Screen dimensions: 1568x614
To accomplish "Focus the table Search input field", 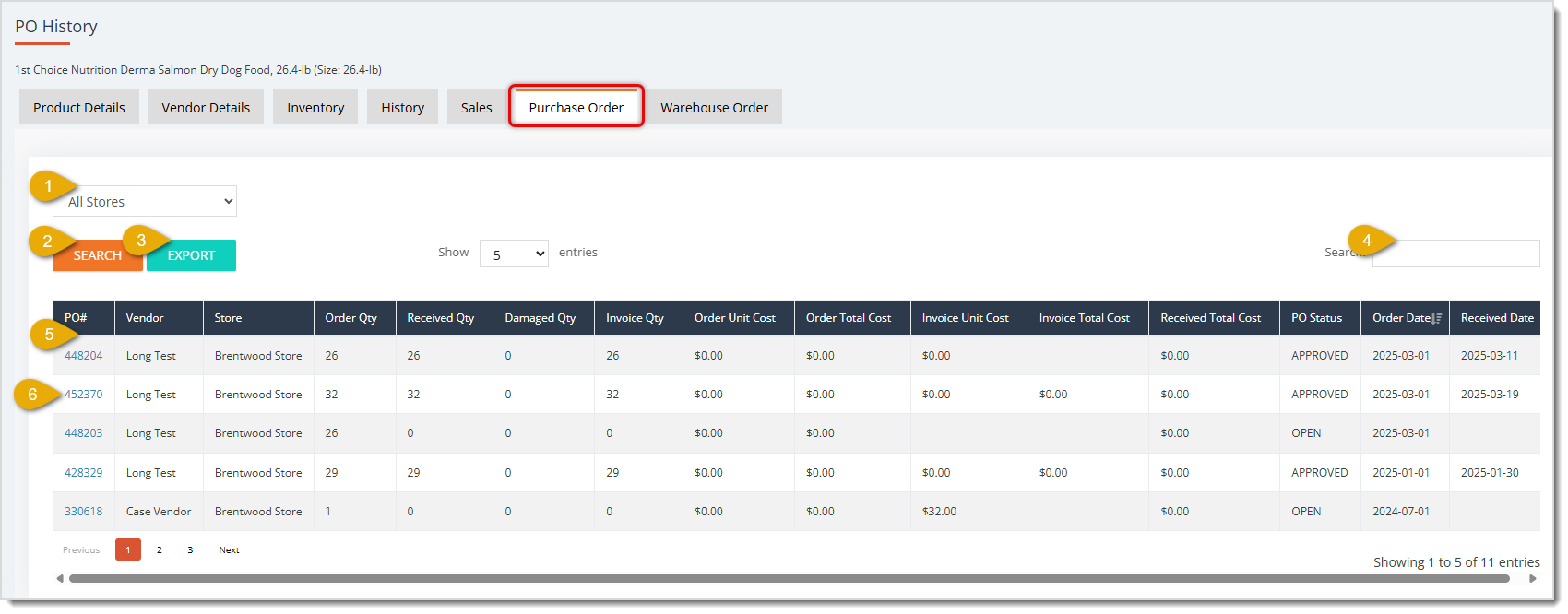I will pyautogui.click(x=1455, y=254).
